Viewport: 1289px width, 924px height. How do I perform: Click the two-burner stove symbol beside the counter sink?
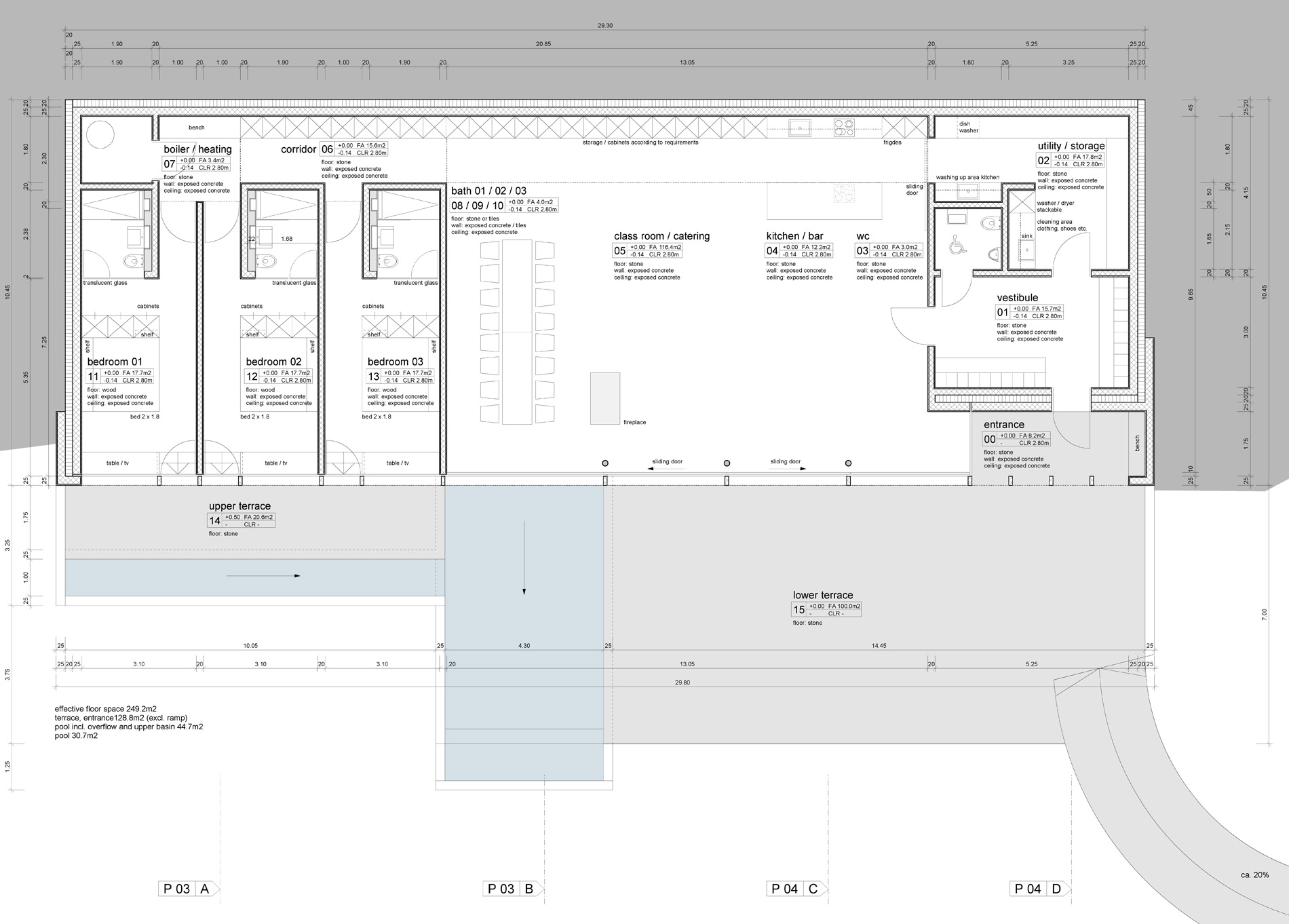844,128
